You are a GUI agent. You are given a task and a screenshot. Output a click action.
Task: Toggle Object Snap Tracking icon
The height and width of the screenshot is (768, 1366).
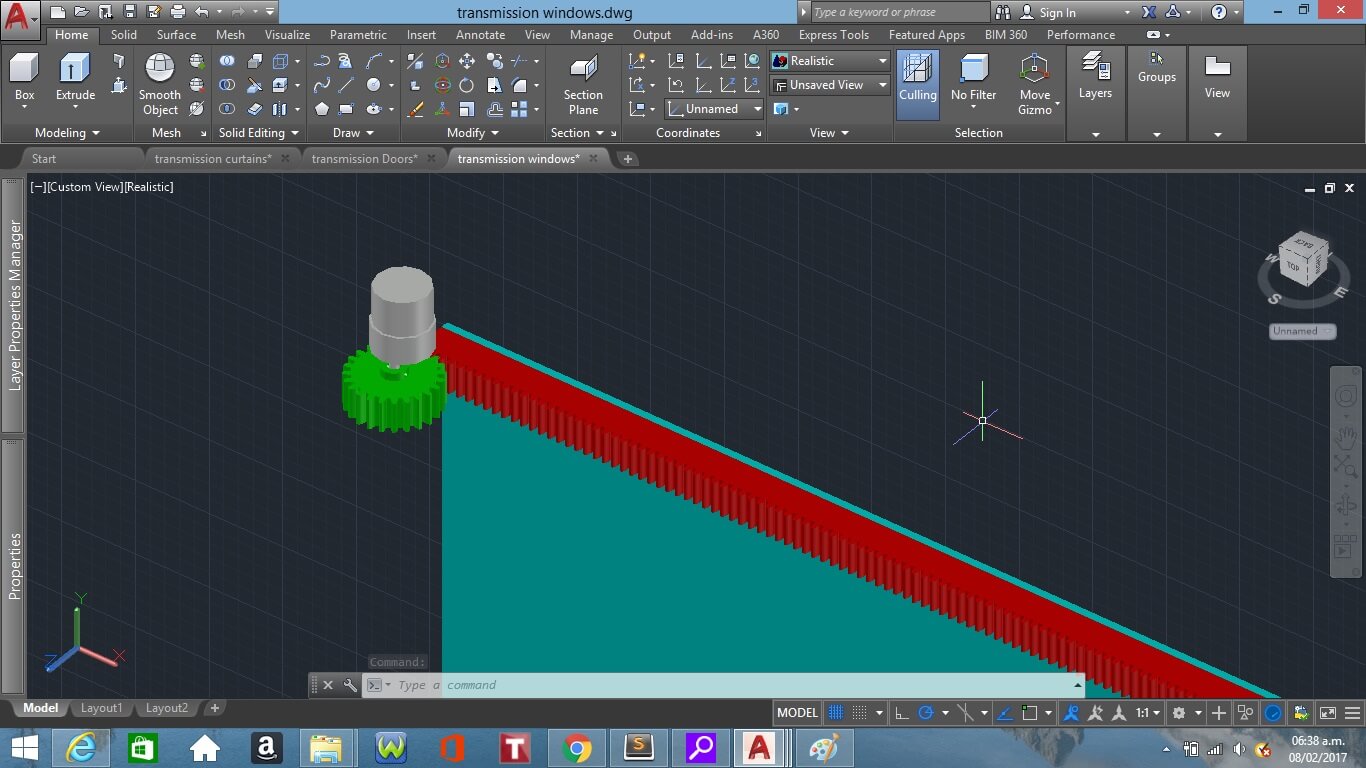pos(1005,713)
